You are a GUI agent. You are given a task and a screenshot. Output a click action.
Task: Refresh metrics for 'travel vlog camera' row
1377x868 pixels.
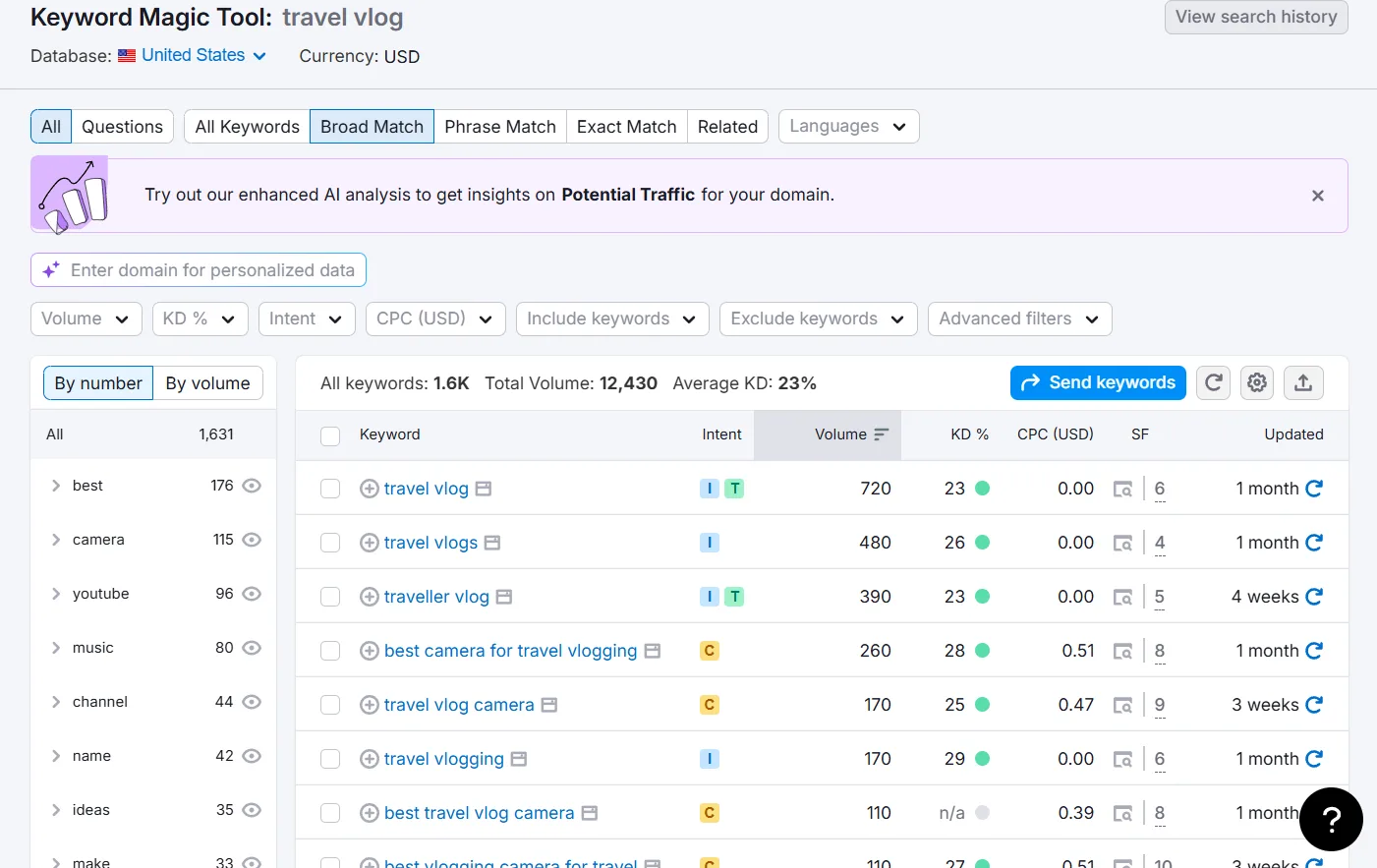(x=1314, y=704)
